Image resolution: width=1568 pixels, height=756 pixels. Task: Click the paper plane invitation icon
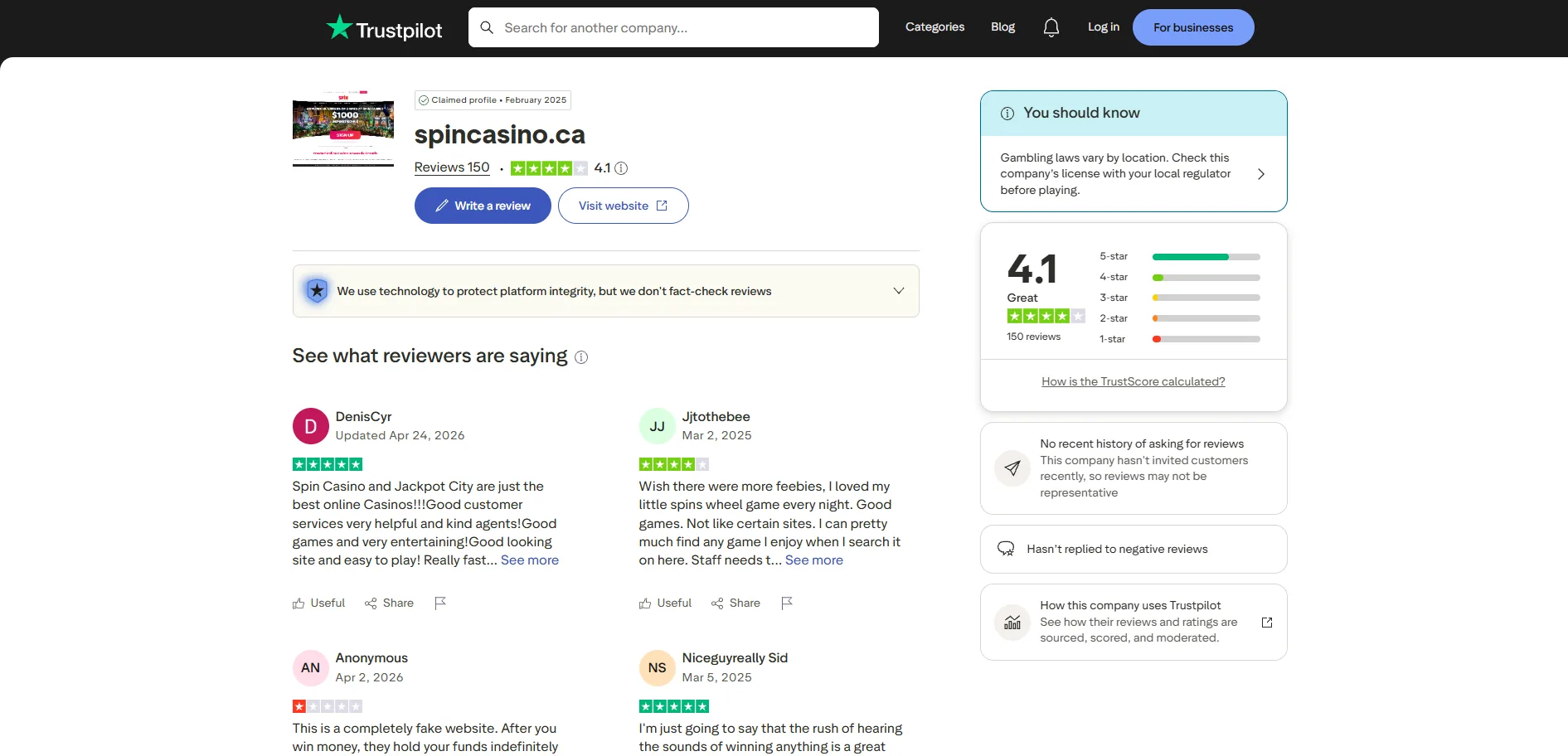pyautogui.click(x=1012, y=468)
